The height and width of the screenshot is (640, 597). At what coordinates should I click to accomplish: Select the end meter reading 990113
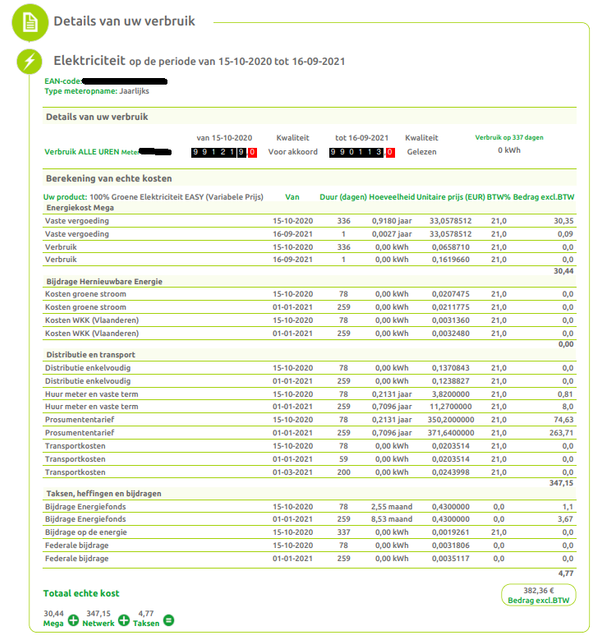(362, 152)
